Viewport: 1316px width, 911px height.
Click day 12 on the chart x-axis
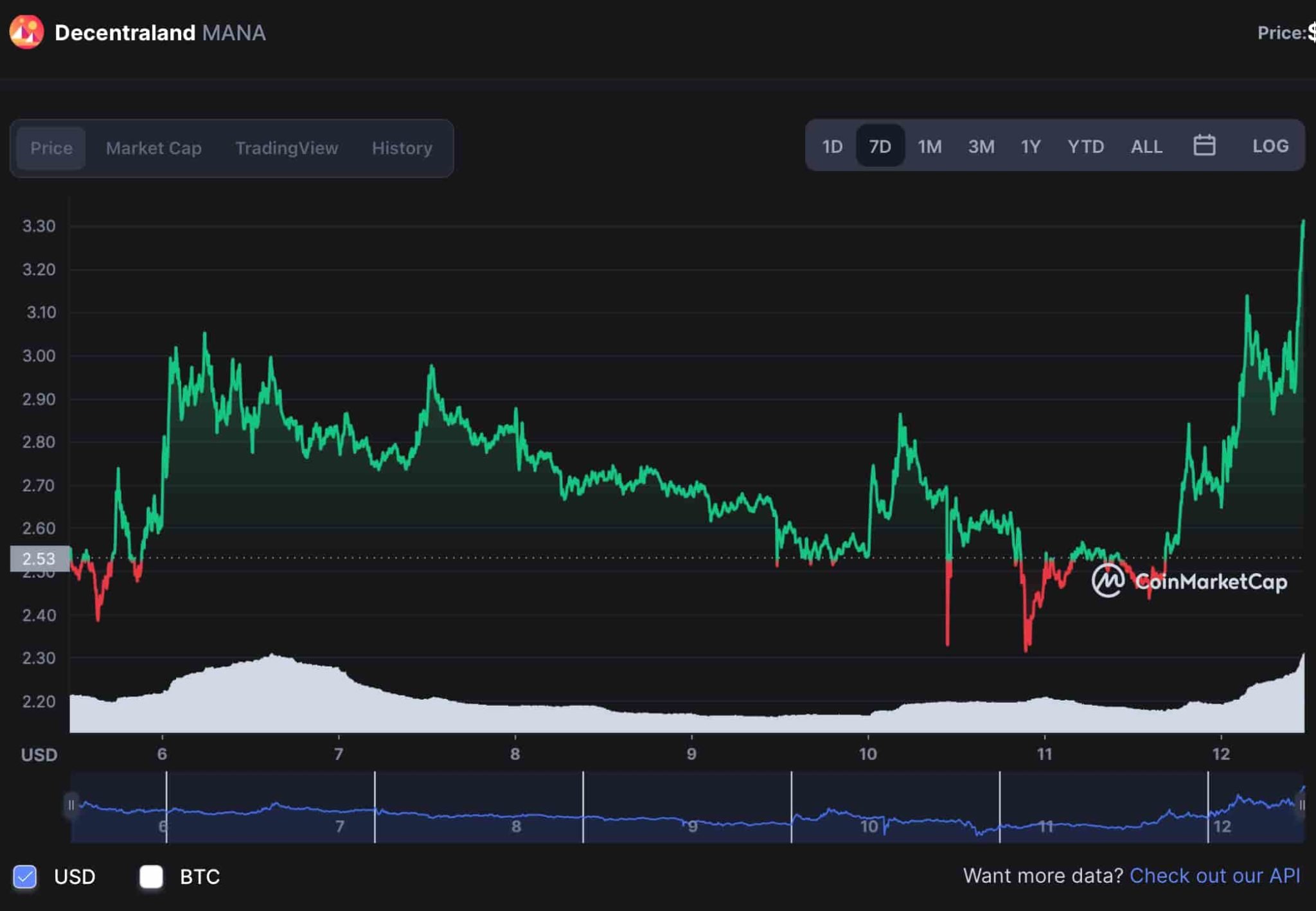tap(1221, 754)
